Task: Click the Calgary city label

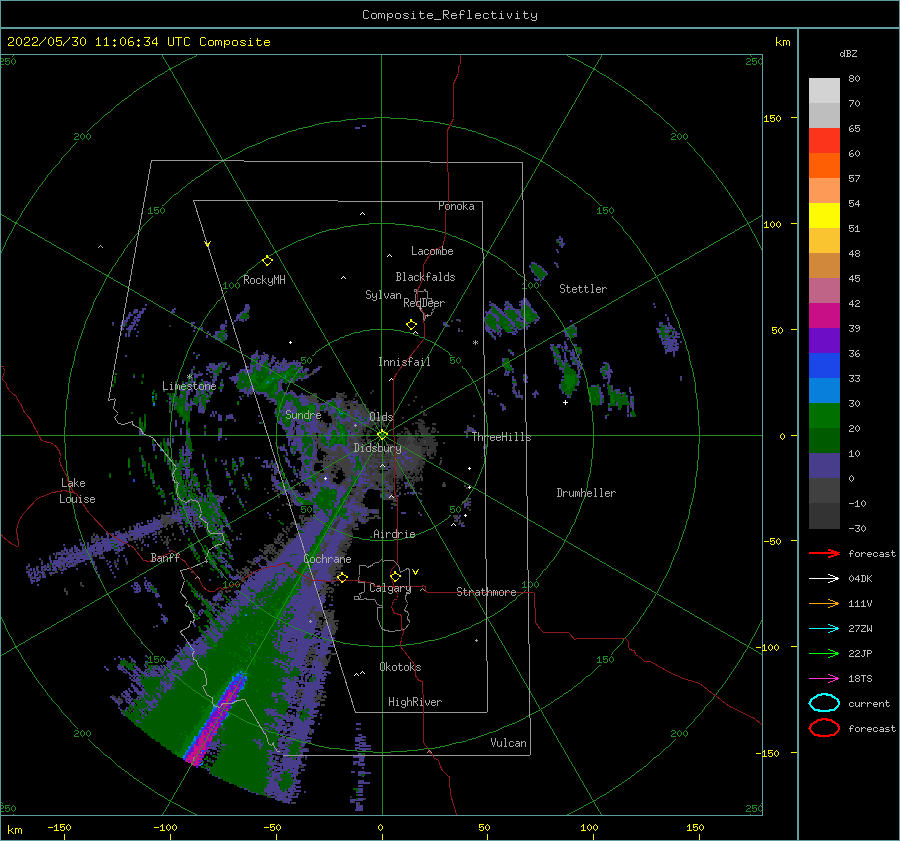Action: click(390, 588)
